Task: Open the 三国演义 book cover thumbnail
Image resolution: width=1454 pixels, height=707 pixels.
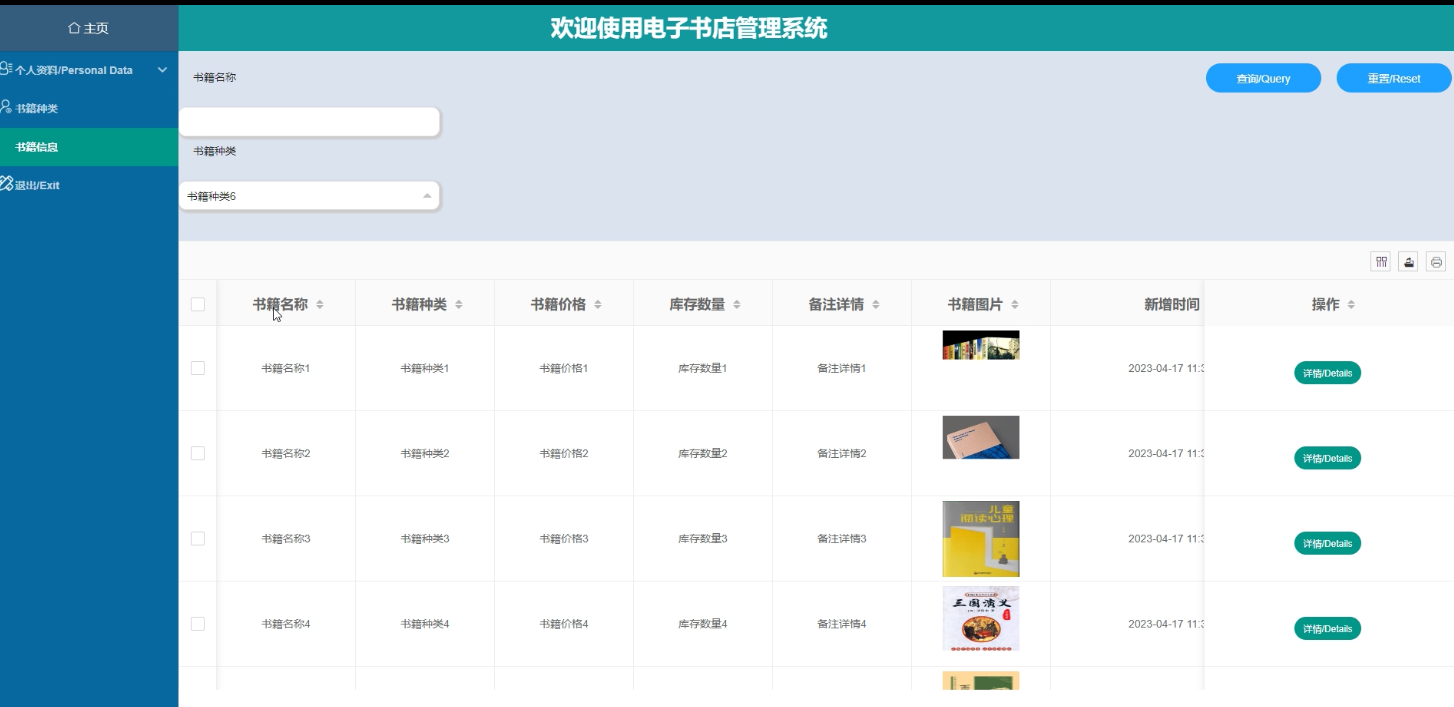Action: (980, 618)
